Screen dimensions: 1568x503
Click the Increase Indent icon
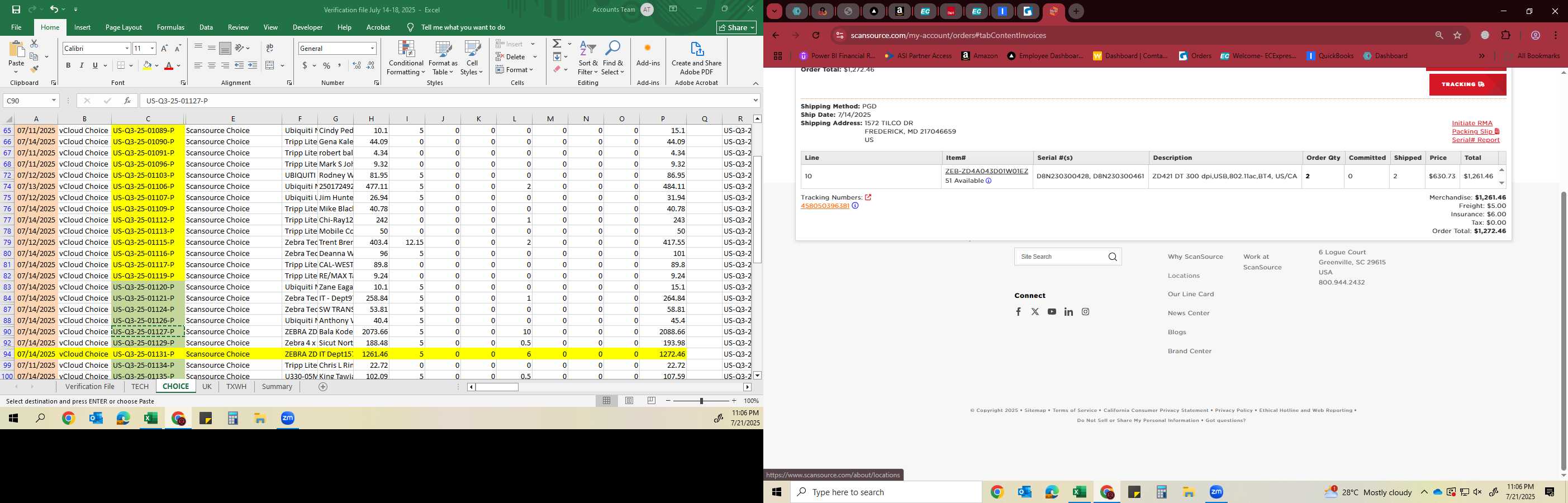point(253,66)
